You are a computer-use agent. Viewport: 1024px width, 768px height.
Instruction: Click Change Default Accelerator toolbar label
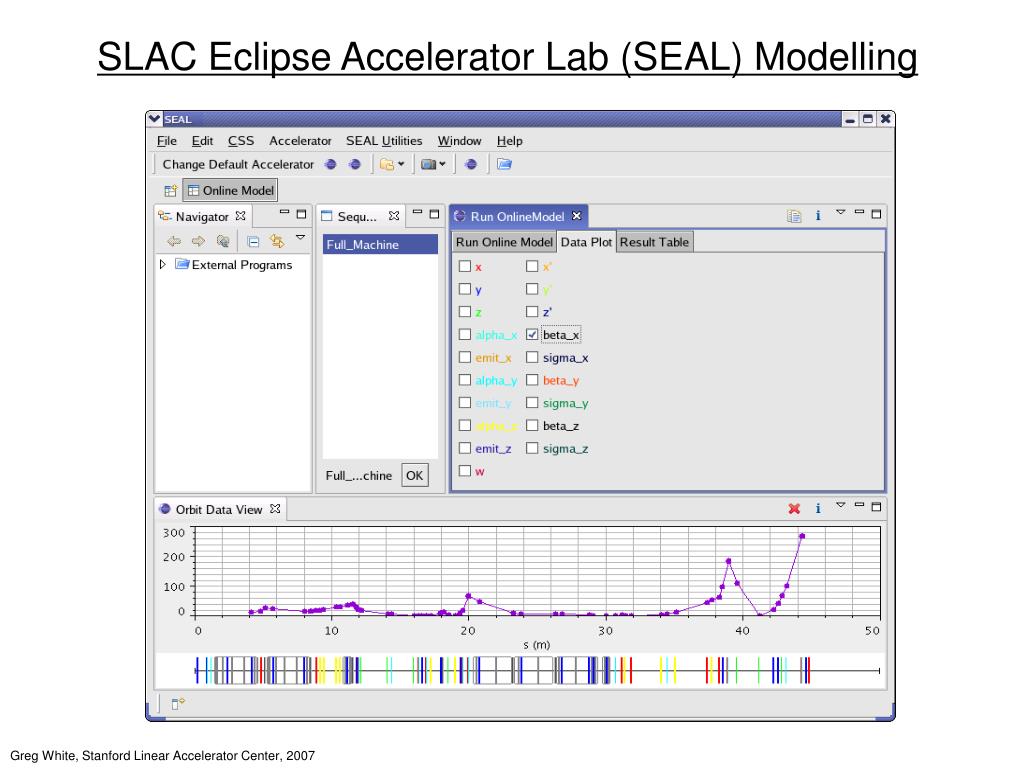pos(238,165)
